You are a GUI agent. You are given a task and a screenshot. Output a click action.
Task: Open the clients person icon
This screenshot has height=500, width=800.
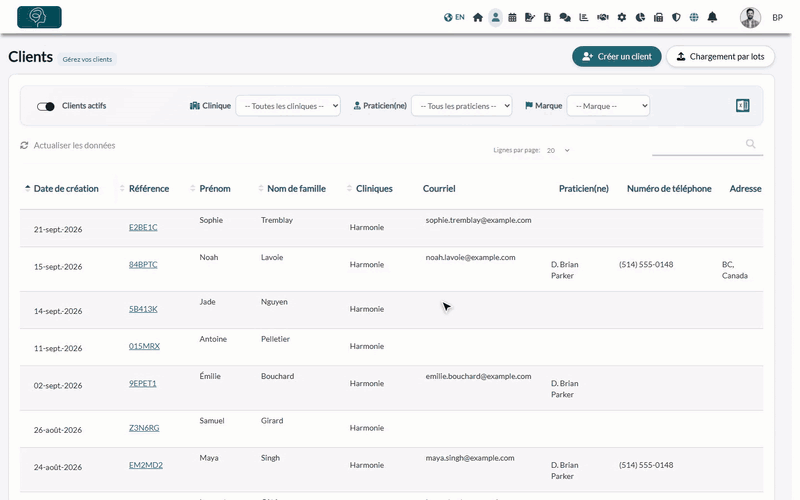click(x=495, y=17)
